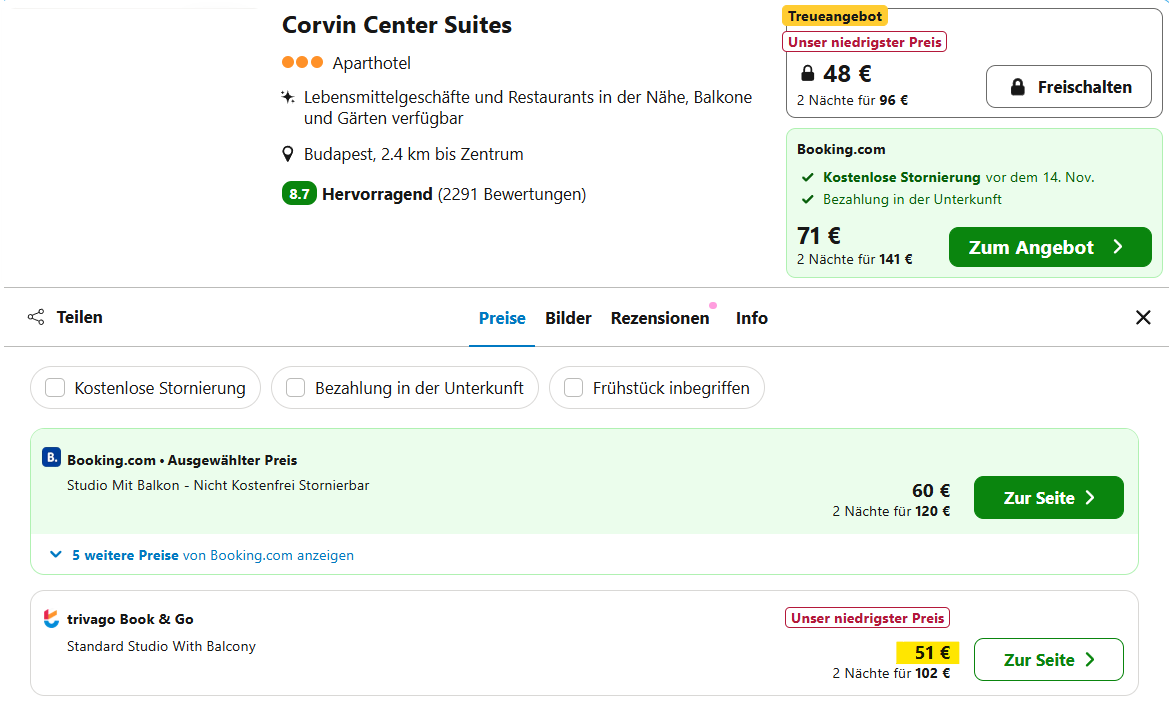Image resolution: width=1169 pixels, height=712 pixels.
Task: Switch to the Bilder tab
Action: pyautogui.click(x=568, y=318)
